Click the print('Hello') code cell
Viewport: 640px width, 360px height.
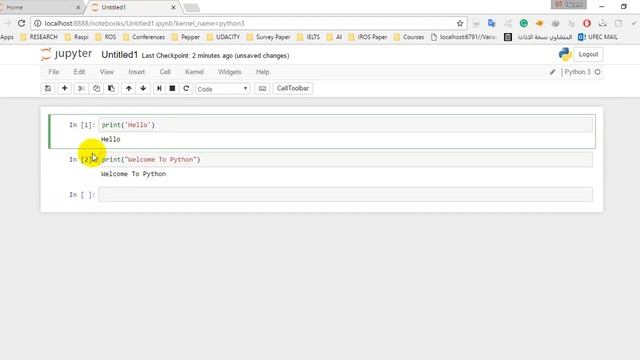(345, 125)
